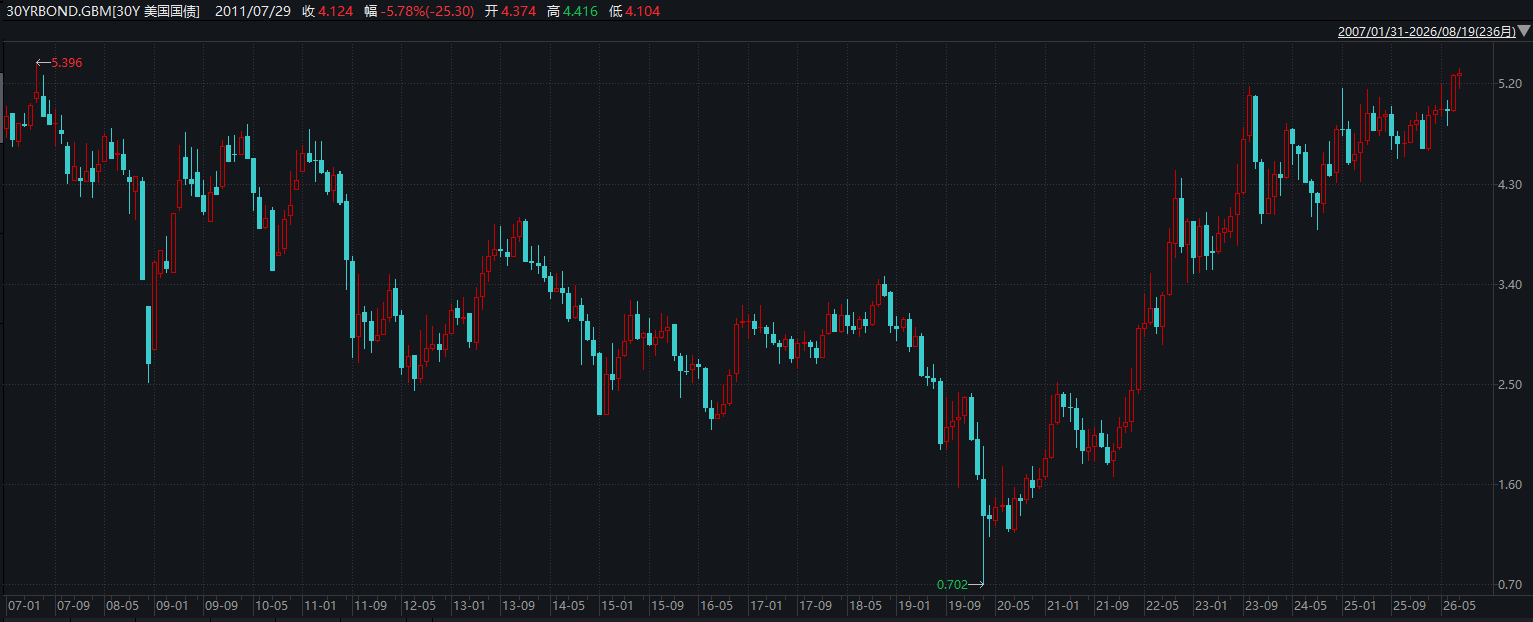Select the 11-09 time axis label

(370, 606)
